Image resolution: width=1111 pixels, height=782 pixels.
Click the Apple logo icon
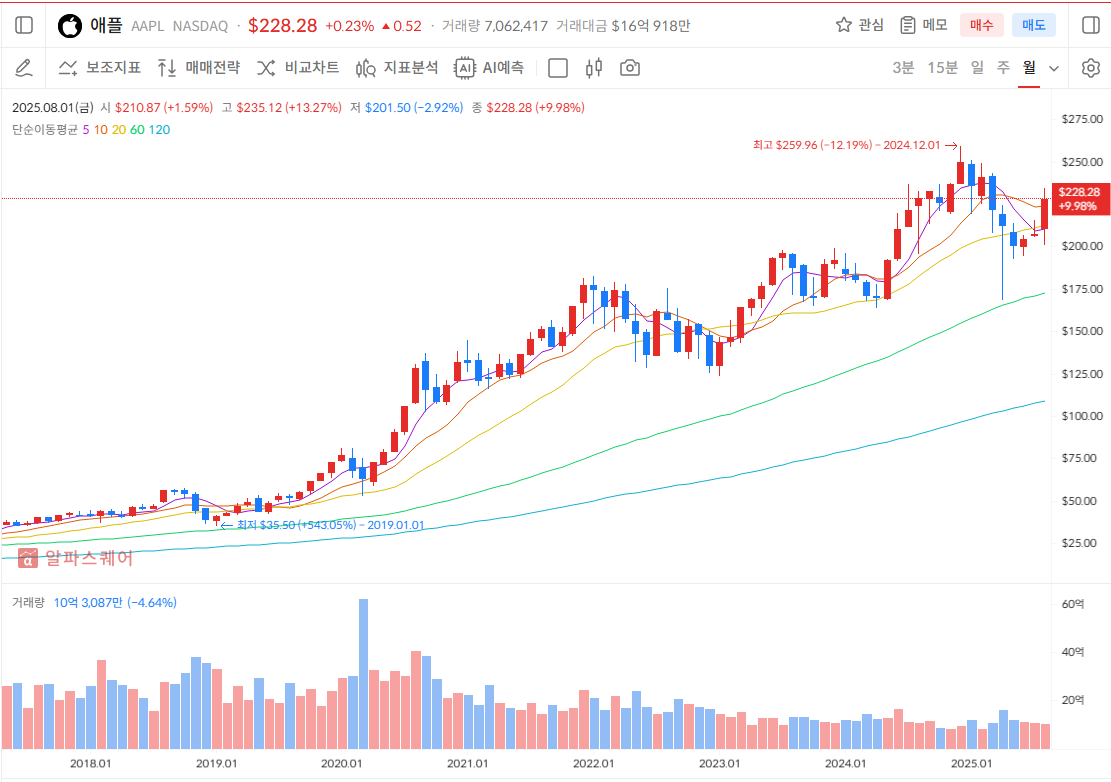pyautogui.click(x=69, y=26)
